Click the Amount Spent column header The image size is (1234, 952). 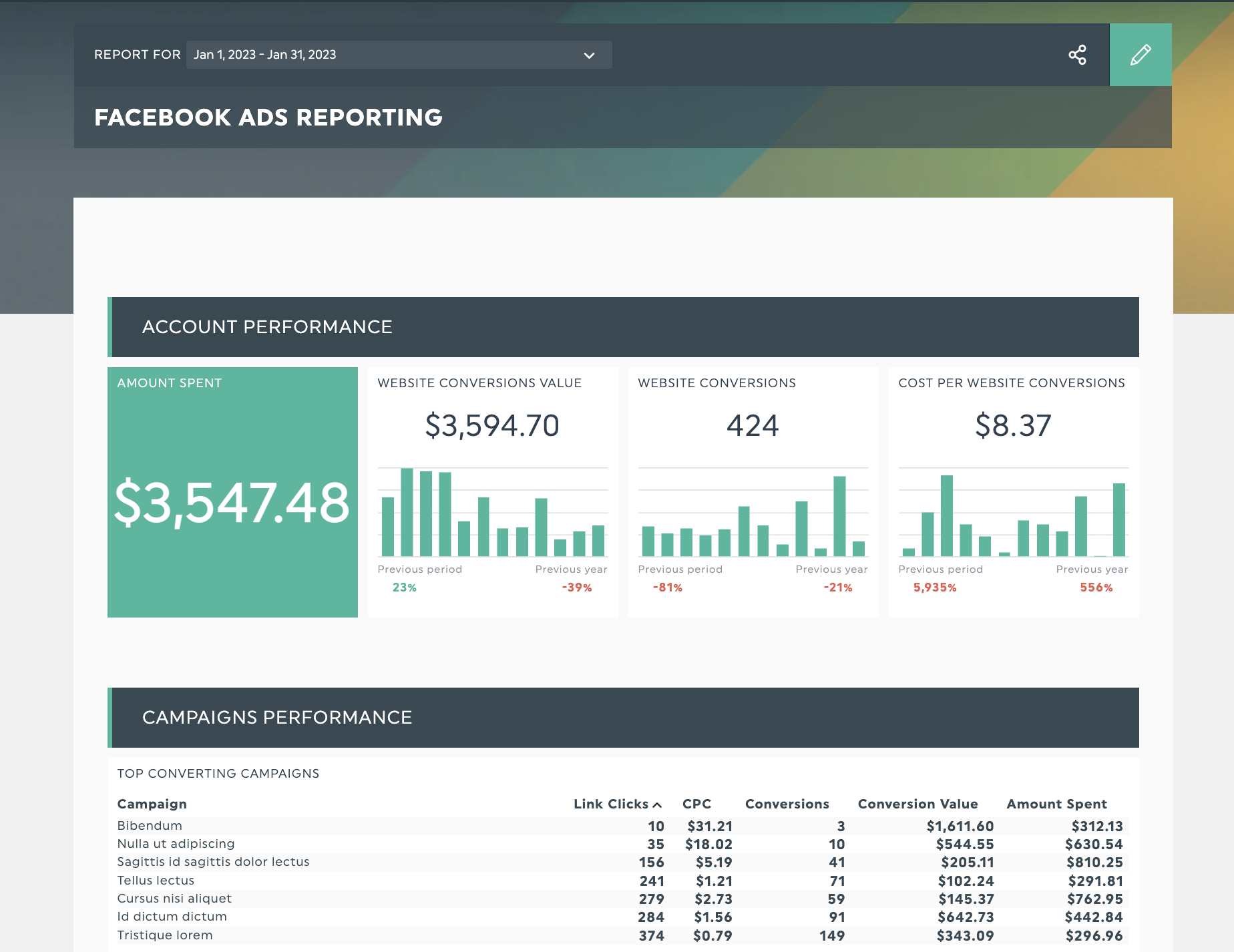coord(1056,804)
